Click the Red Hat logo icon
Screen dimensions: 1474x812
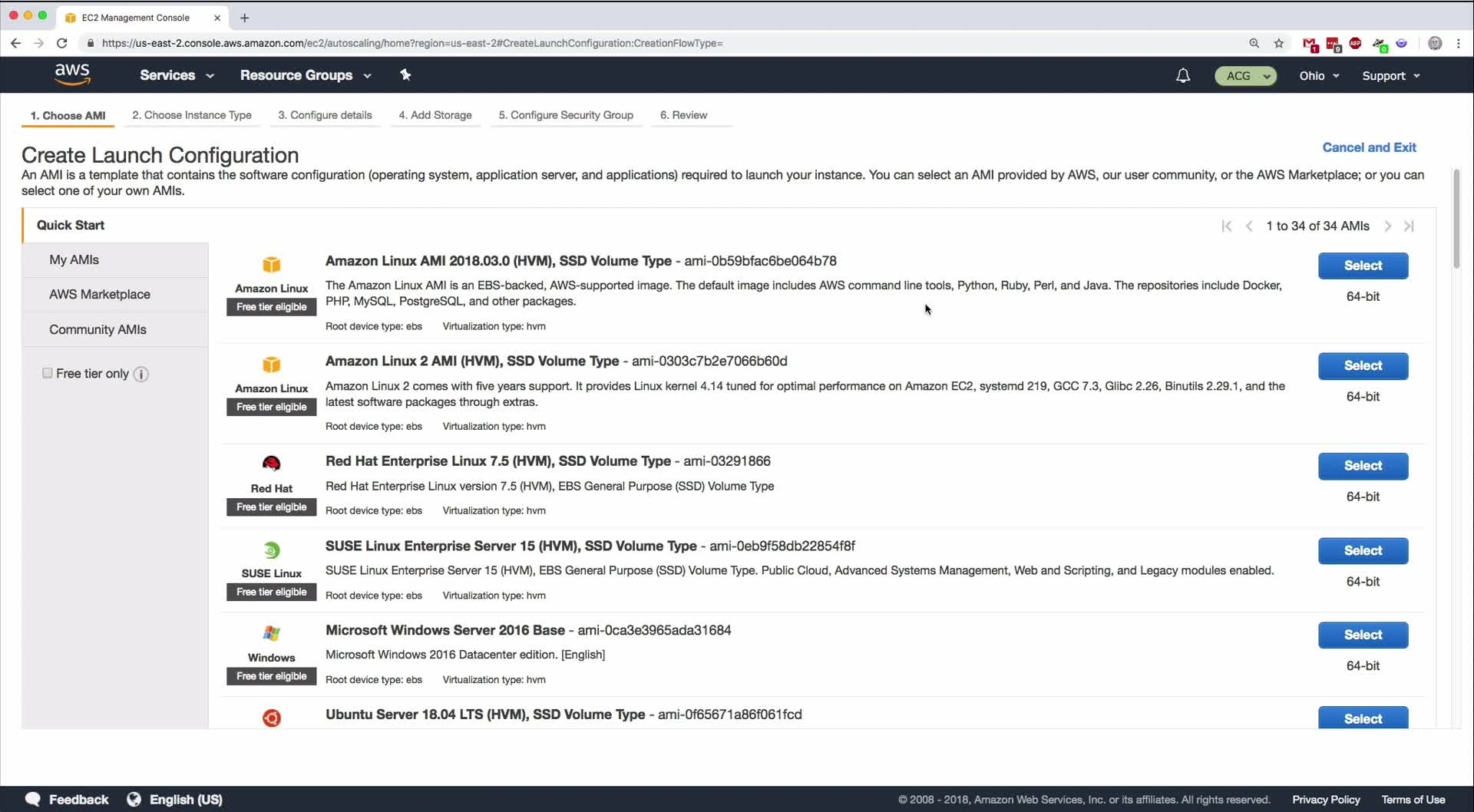[x=272, y=464]
